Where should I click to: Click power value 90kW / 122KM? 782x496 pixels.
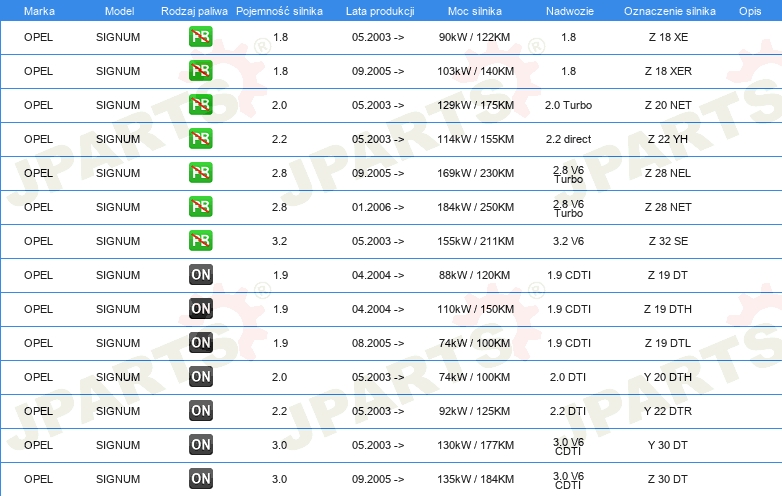(475, 37)
